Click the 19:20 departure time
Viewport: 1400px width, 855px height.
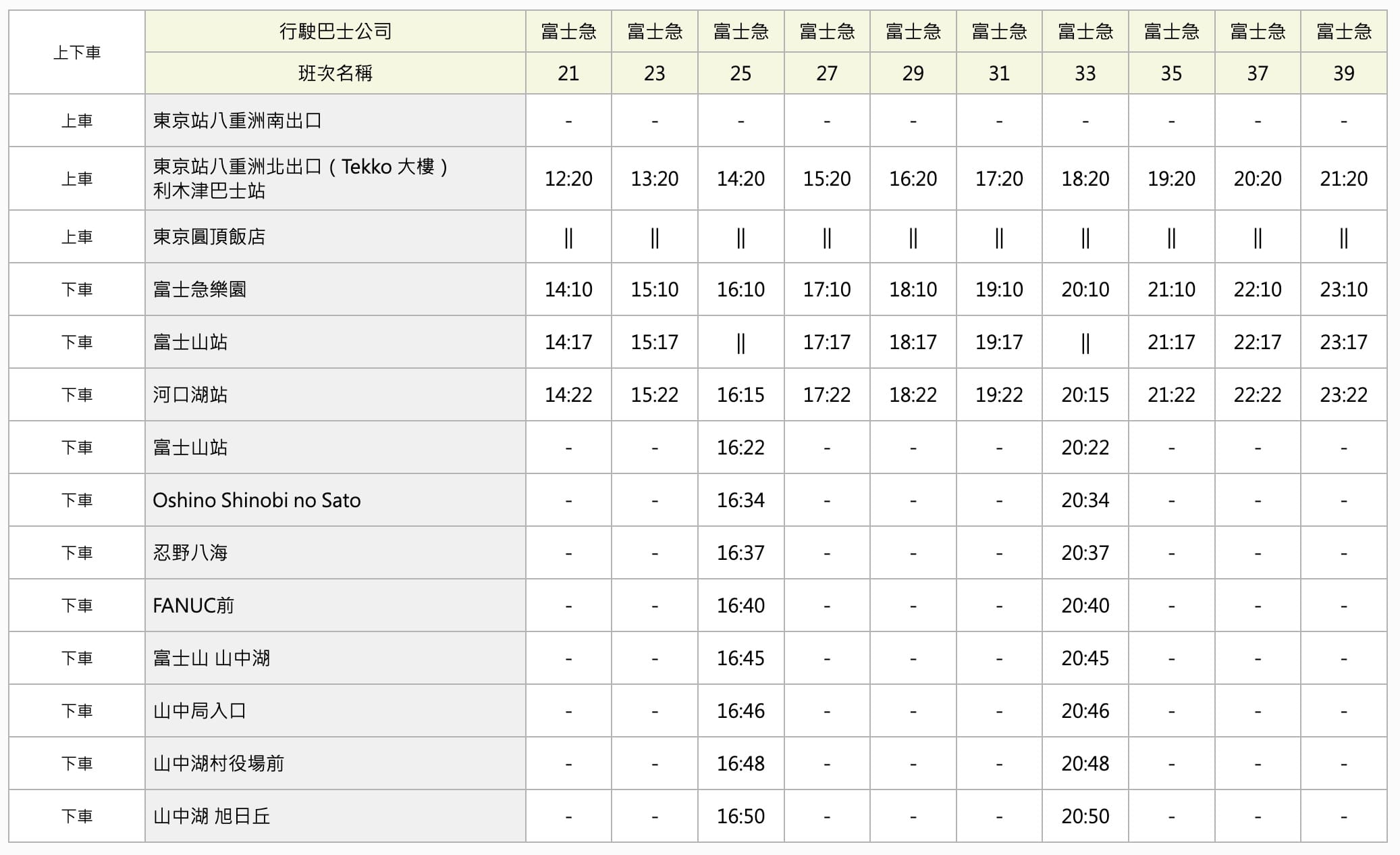(1171, 178)
